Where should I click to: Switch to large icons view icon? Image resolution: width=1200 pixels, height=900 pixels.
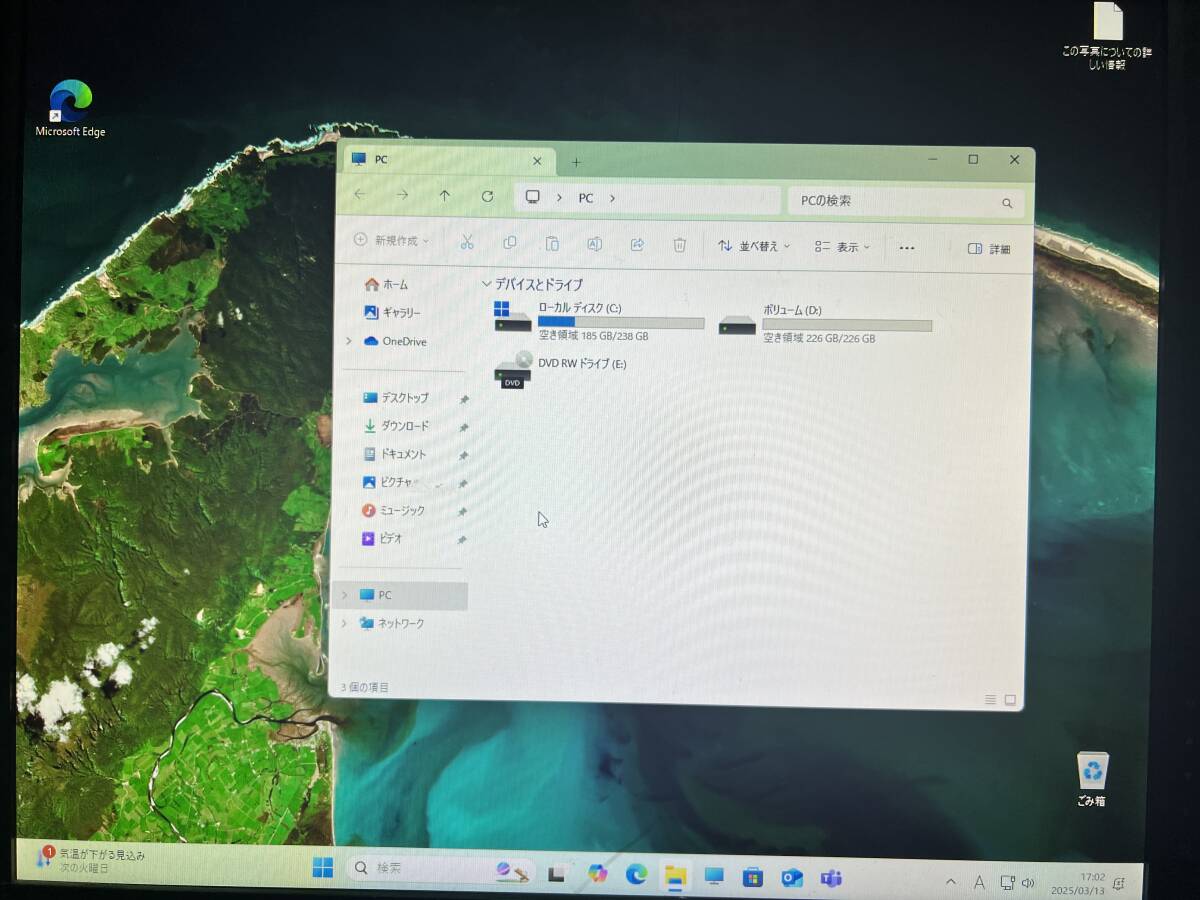tap(1010, 700)
